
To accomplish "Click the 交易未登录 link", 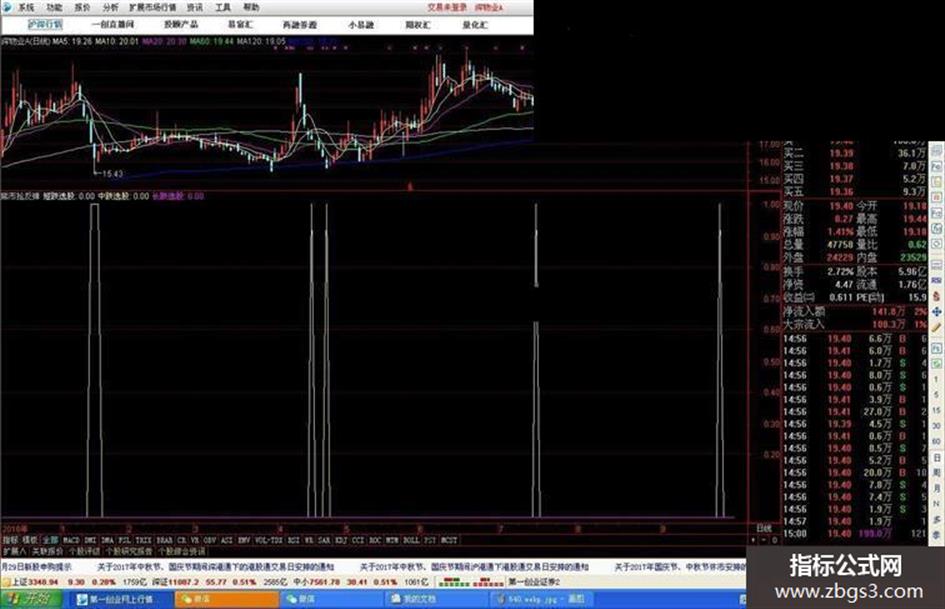I will pos(447,7).
